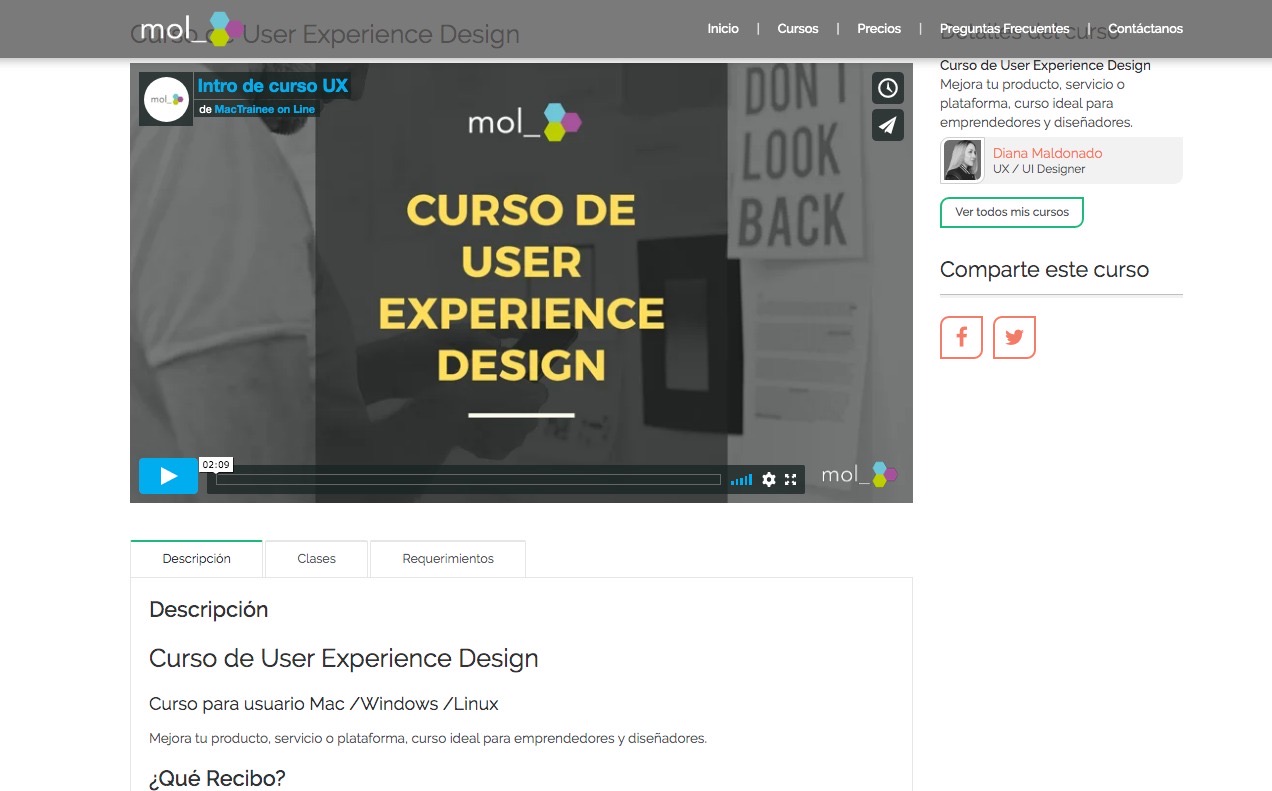Adjust the video volume bars

[741, 480]
